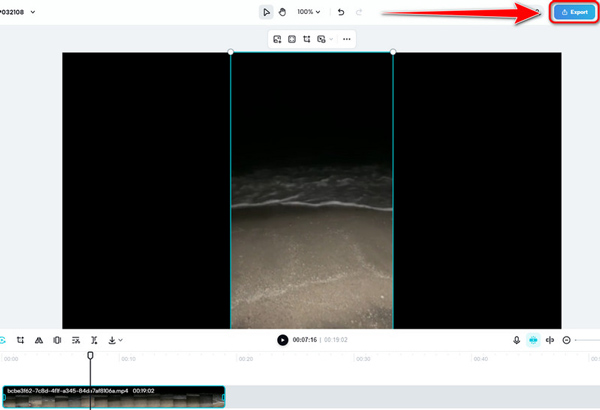The image size is (600, 410).
Task: Click the download arrow icon in timeline toolbar
Action: pyautogui.click(x=112, y=340)
